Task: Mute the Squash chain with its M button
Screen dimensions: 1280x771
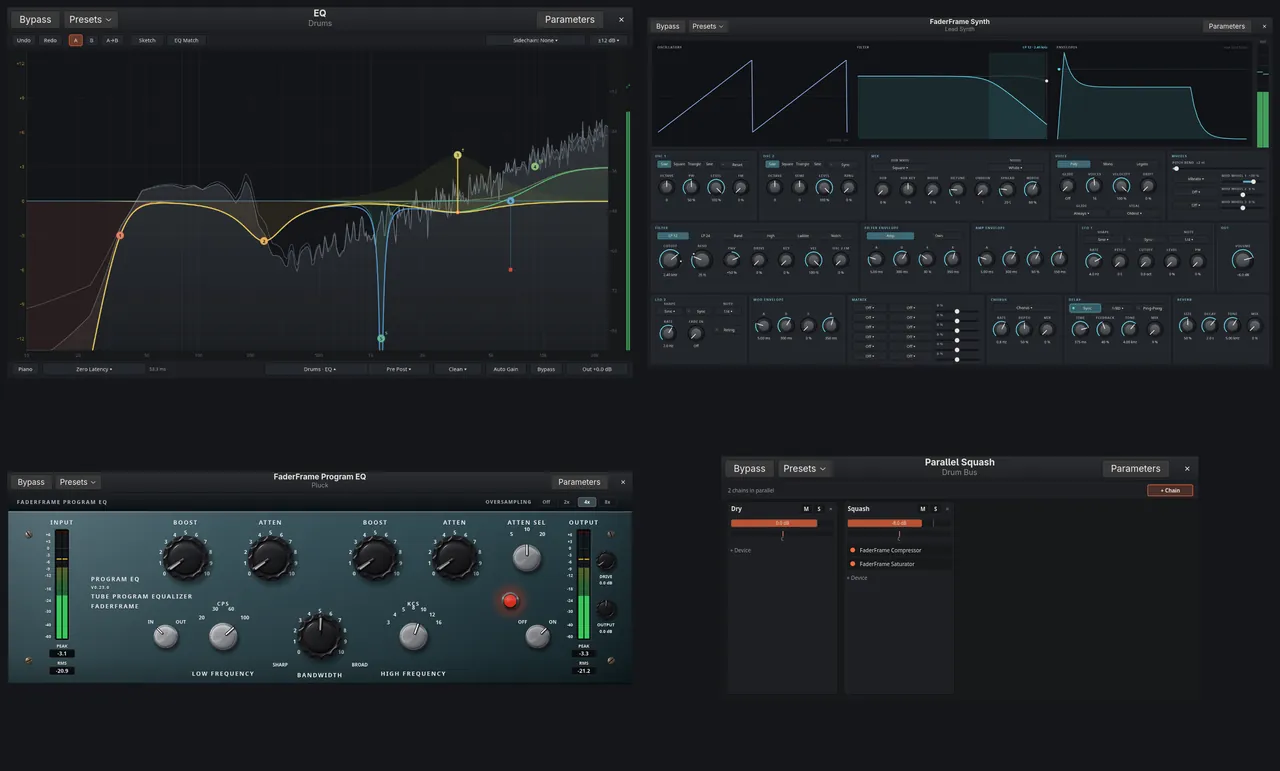Action: 923,509
